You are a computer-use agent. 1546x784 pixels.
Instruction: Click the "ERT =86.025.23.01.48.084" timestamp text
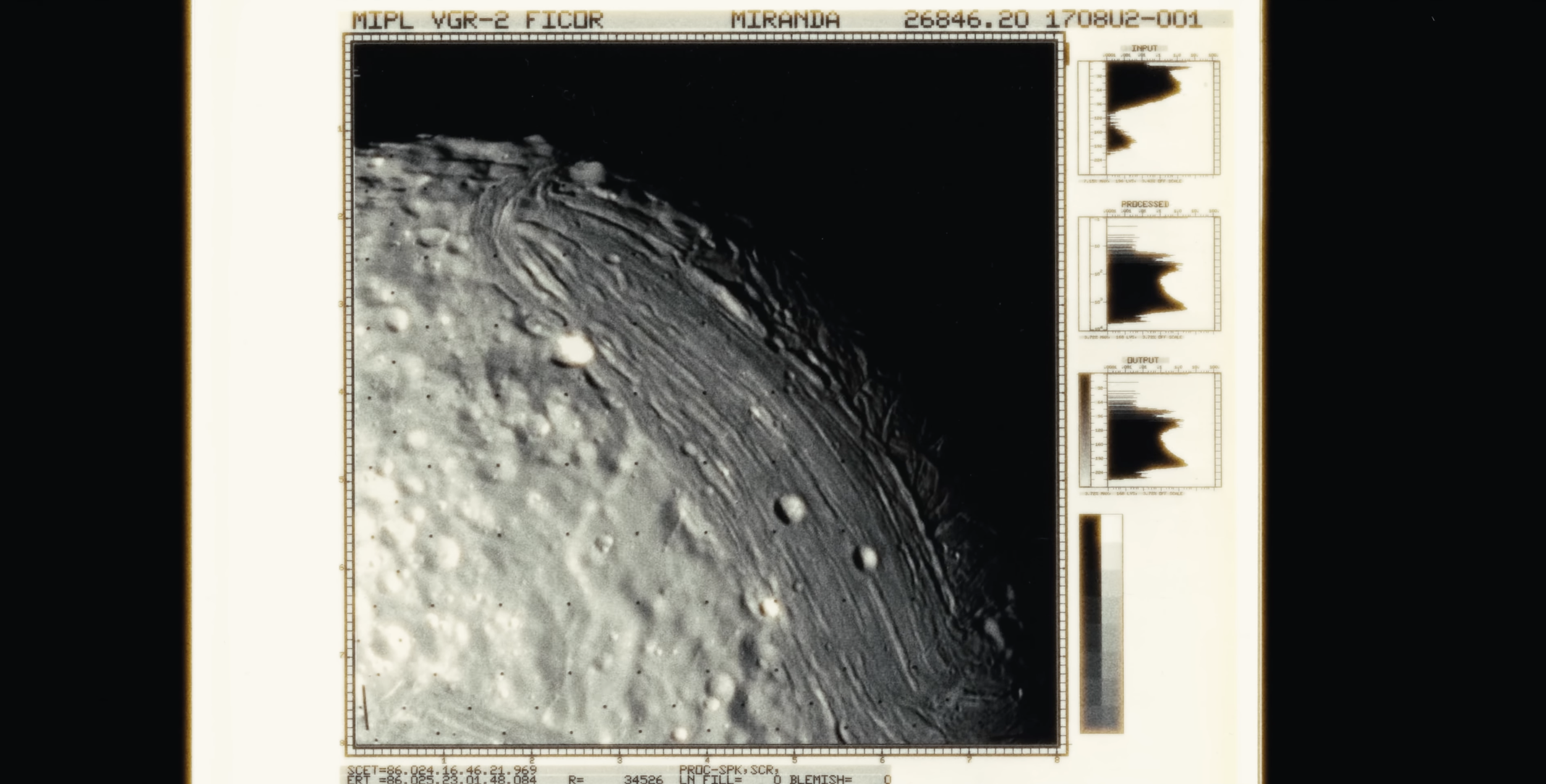(x=442, y=779)
